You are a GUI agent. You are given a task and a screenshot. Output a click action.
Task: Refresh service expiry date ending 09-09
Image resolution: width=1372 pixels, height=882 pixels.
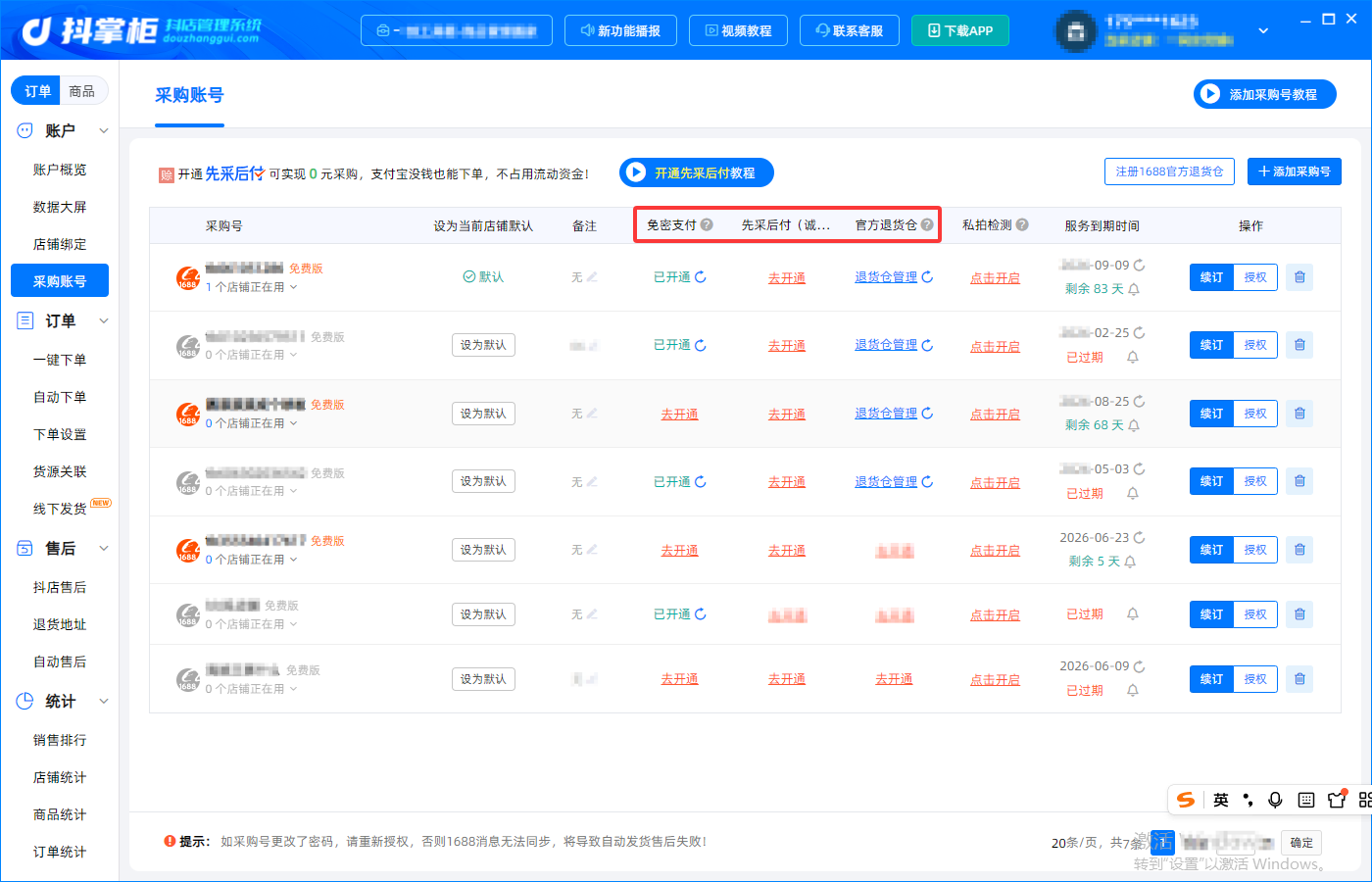click(1139, 266)
